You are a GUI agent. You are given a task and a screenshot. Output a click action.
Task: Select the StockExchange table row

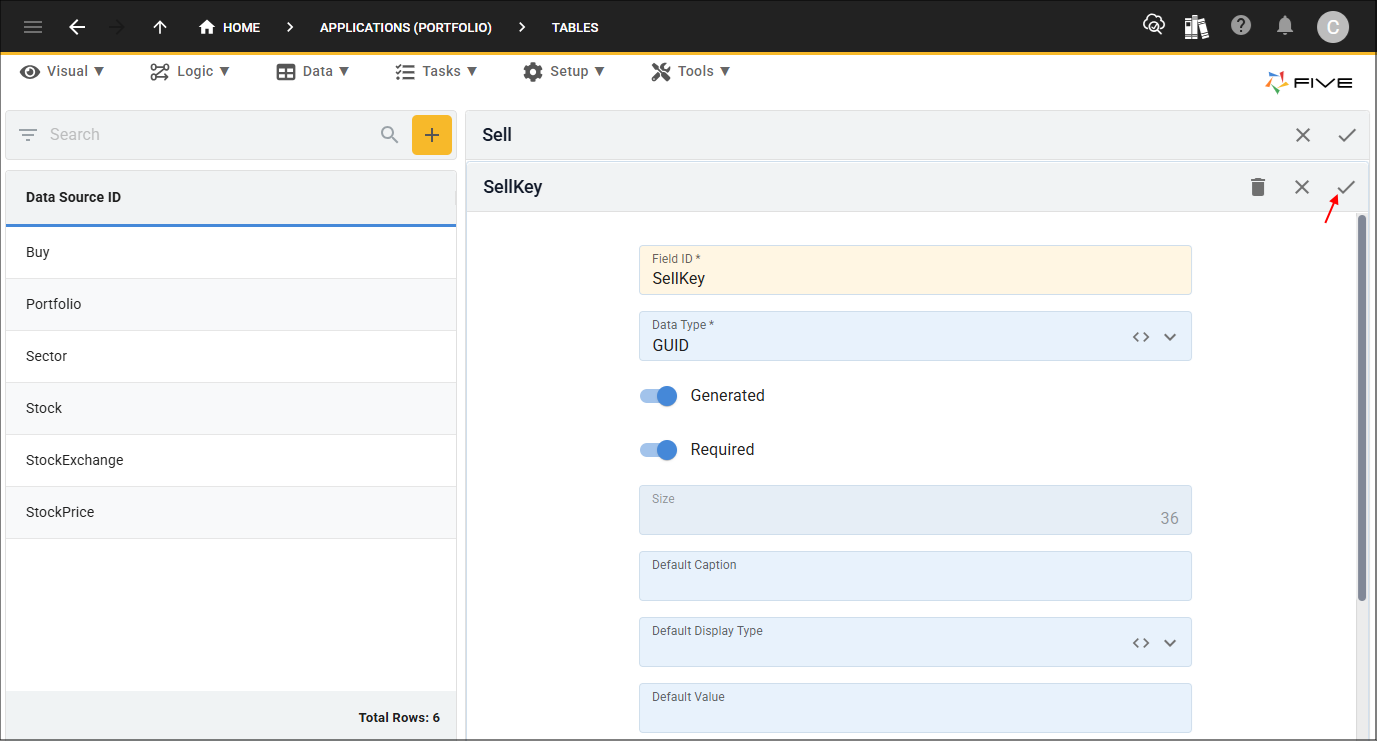pos(231,461)
